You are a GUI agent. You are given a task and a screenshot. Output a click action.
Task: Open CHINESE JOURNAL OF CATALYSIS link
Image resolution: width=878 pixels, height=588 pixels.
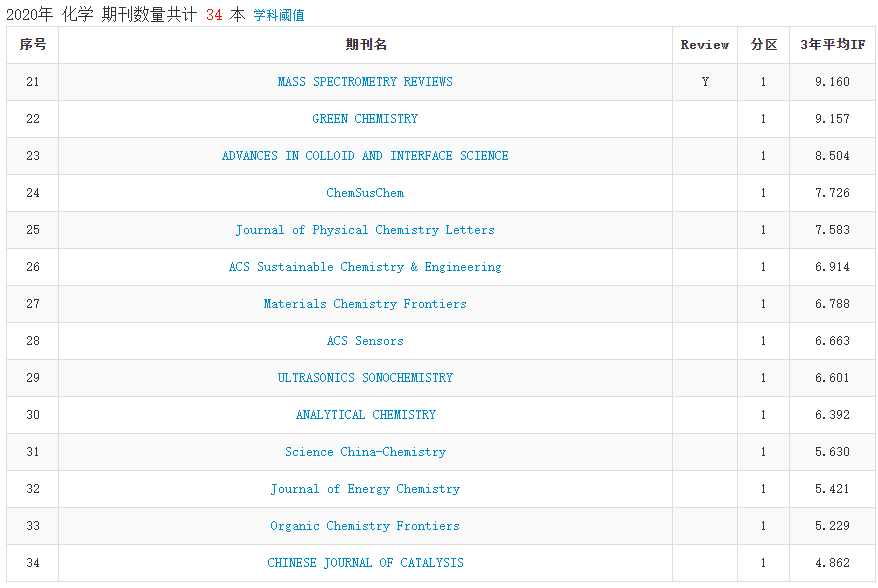(x=365, y=563)
